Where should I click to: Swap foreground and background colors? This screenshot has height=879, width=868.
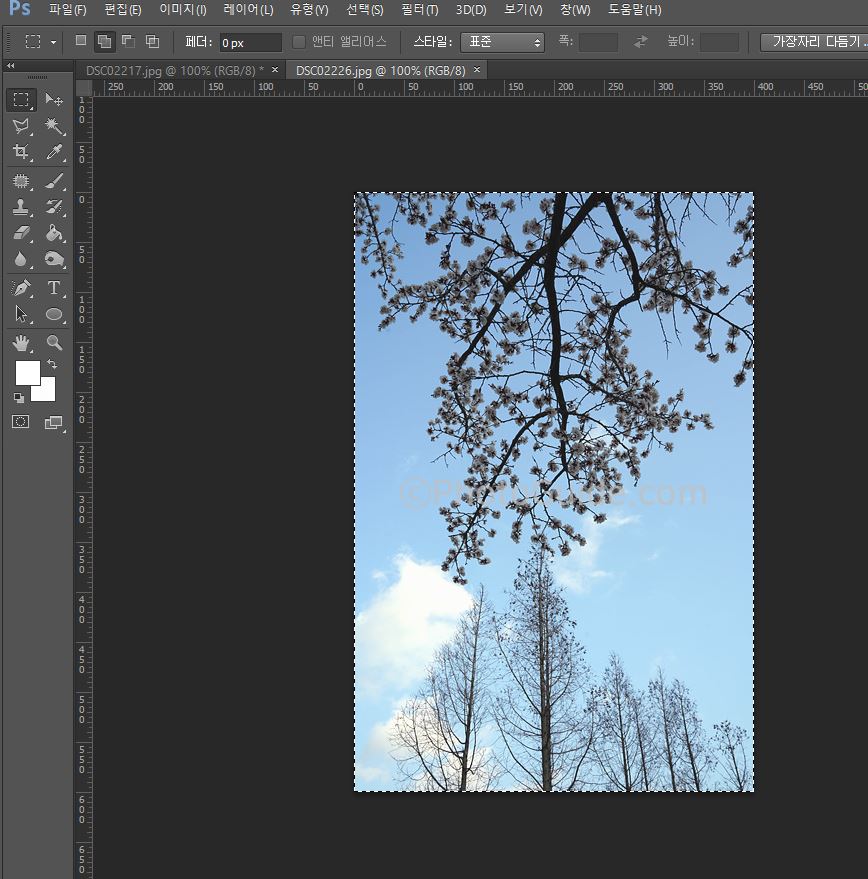[52, 364]
